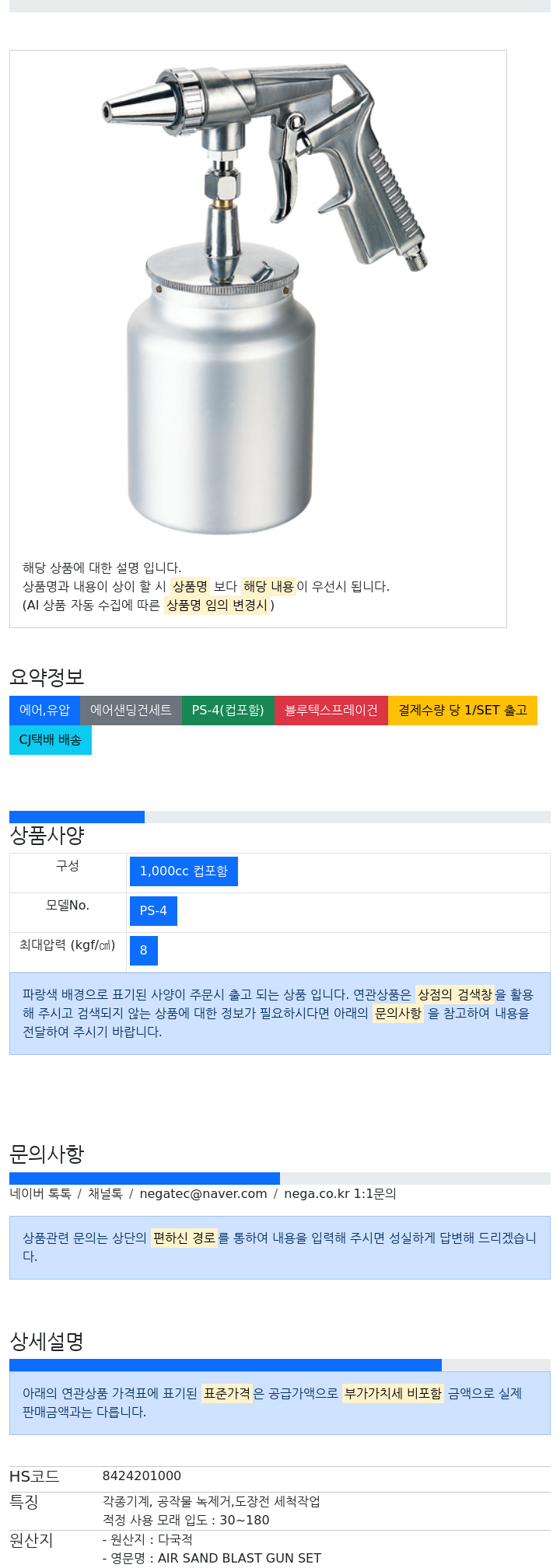Viewport: 560px width, 1568px height.
Task: Click the negatec@naver.com email address
Action: click(203, 1193)
